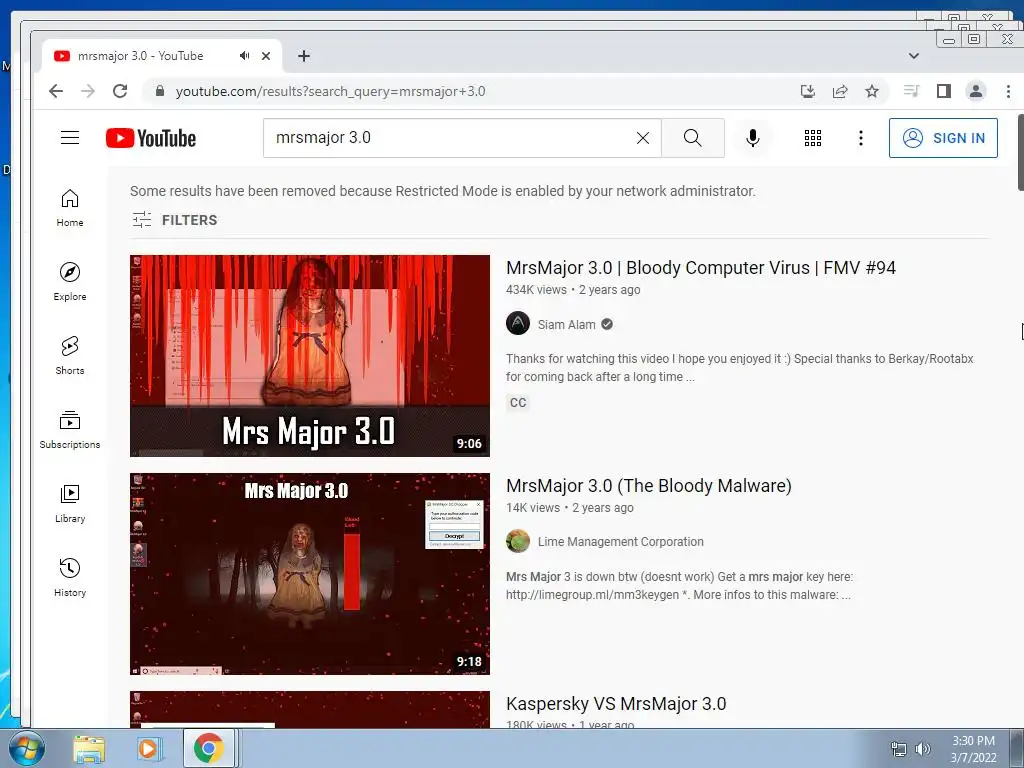Open the network icon in system tray
1024x768 pixels.
[x=899, y=750]
